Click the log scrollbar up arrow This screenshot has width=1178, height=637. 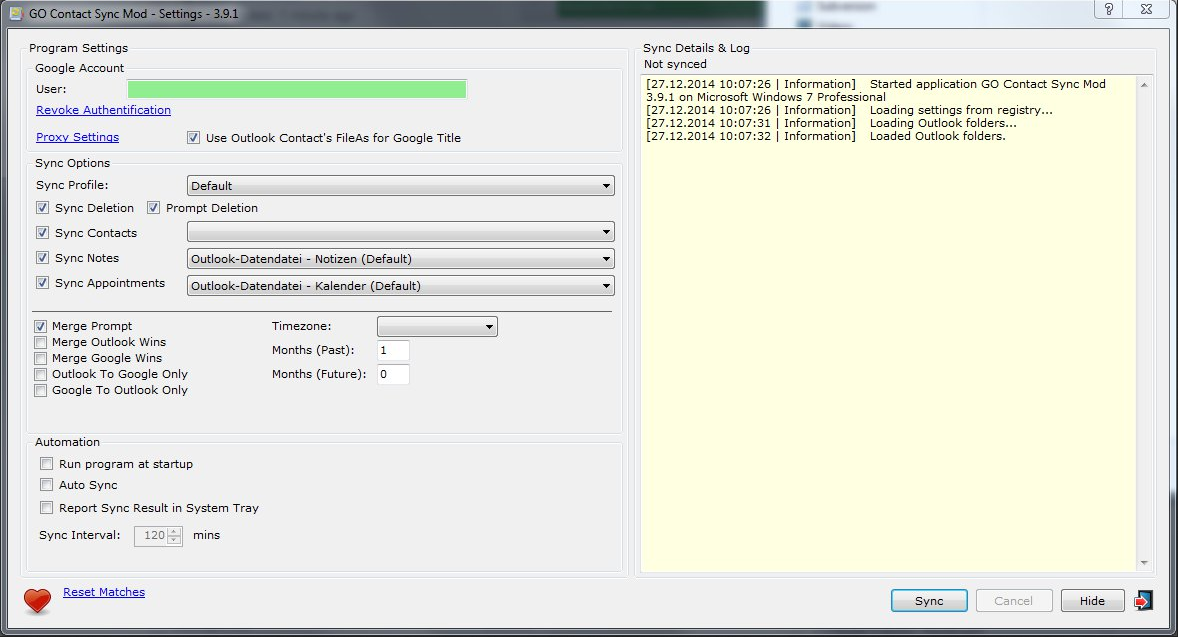[1144, 85]
